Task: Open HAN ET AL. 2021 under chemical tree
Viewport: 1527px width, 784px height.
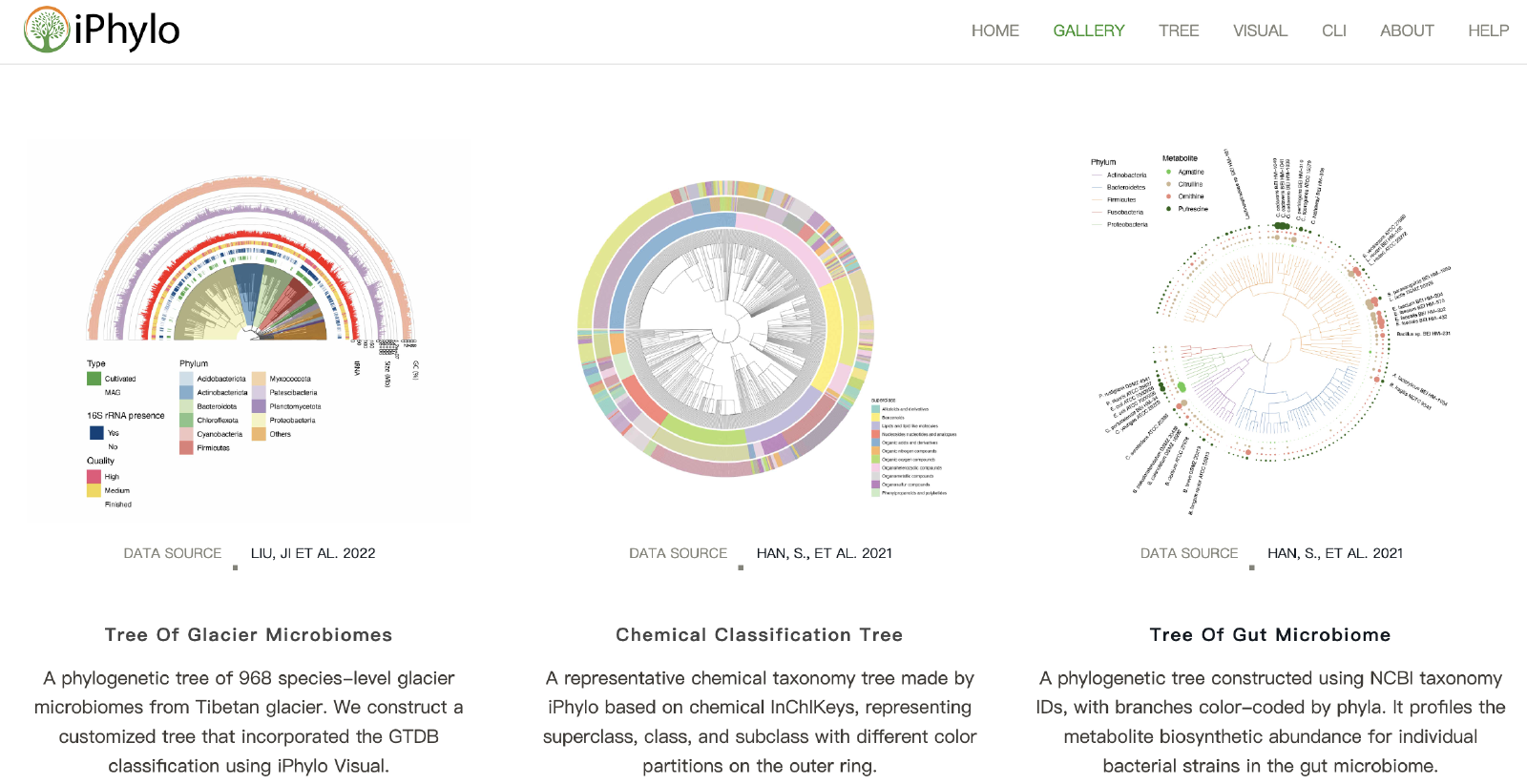Action: point(824,553)
